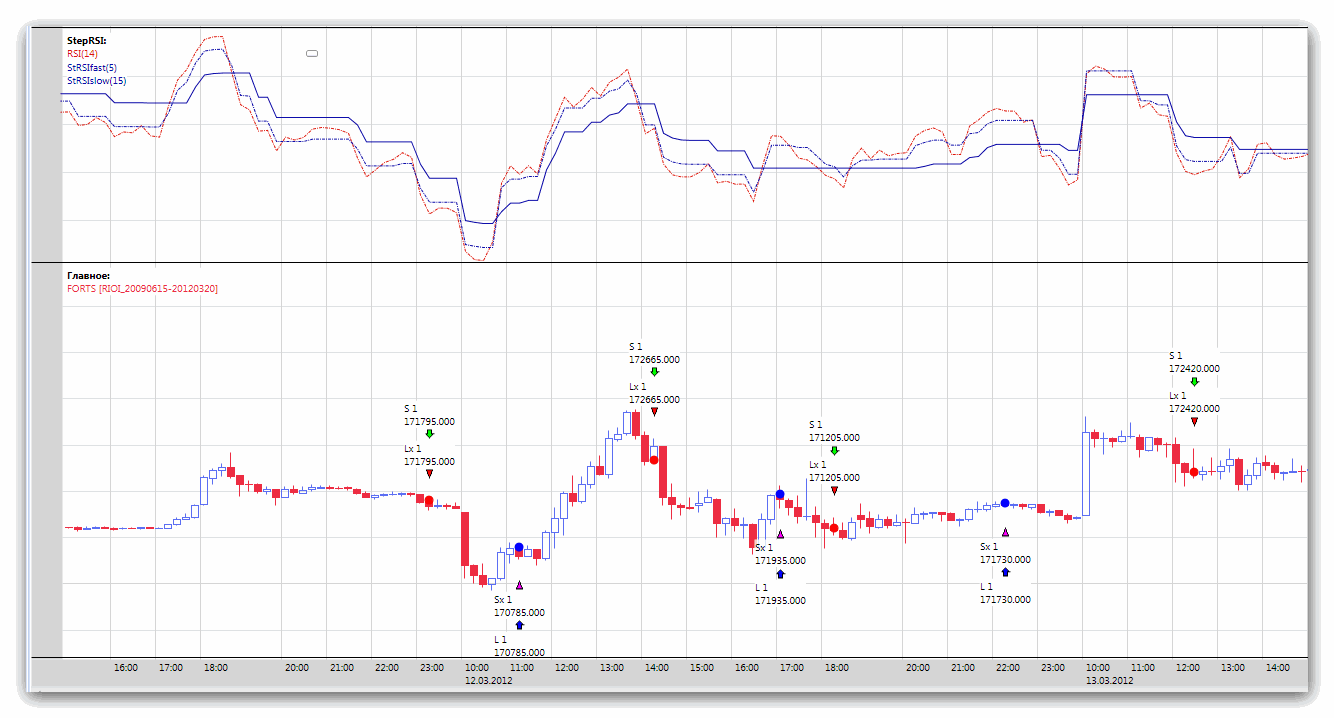This screenshot has height=718, width=1334.
Task: Click the blue up arrow above L 1 170785.000
Action: (x=519, y=625)
